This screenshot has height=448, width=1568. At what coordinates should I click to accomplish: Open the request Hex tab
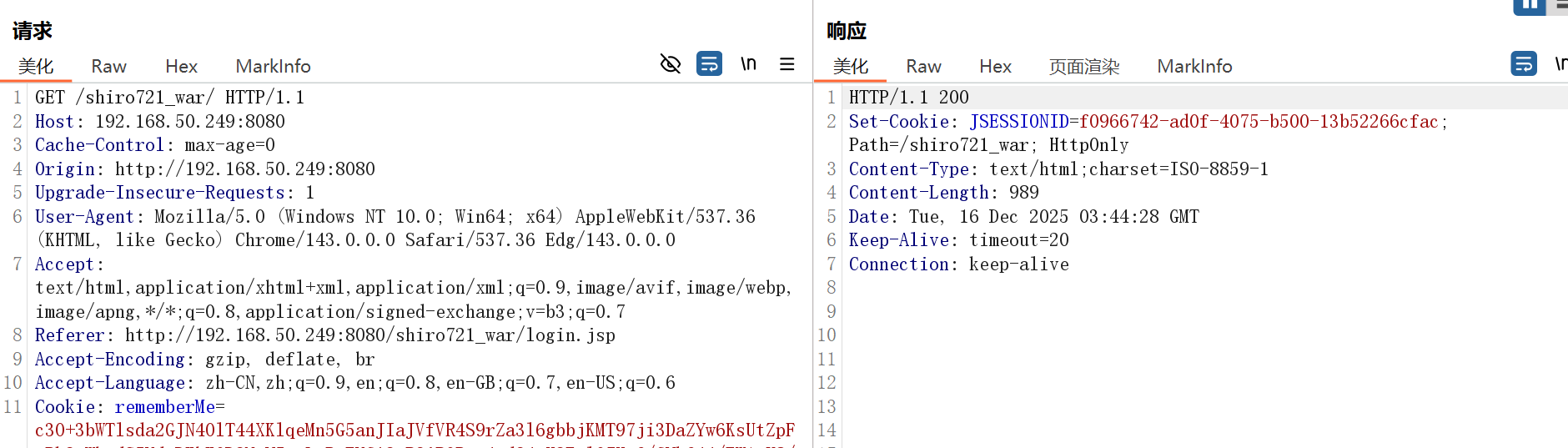coord(181,66)
